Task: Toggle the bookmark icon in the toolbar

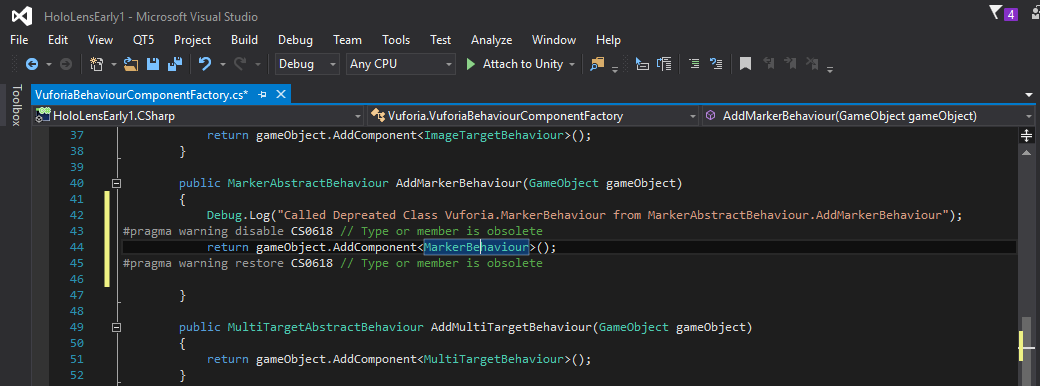Action: coord(746,64)
